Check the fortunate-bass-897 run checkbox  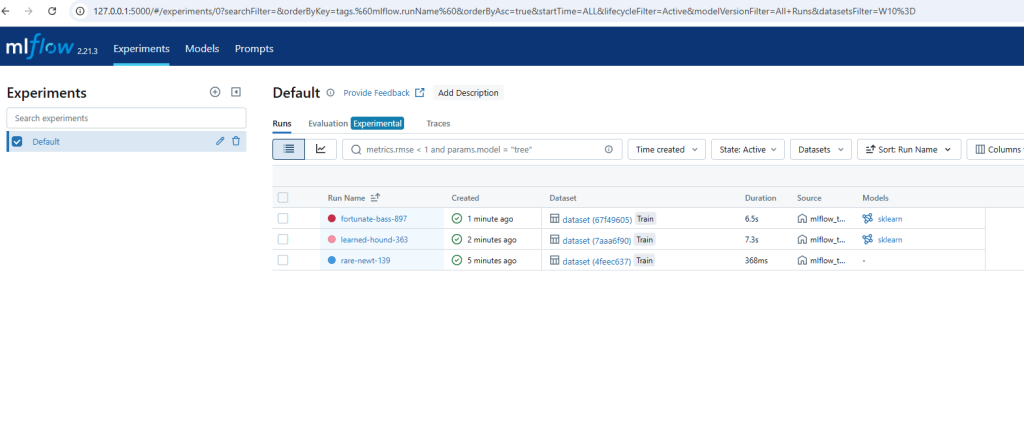(283, 218)
